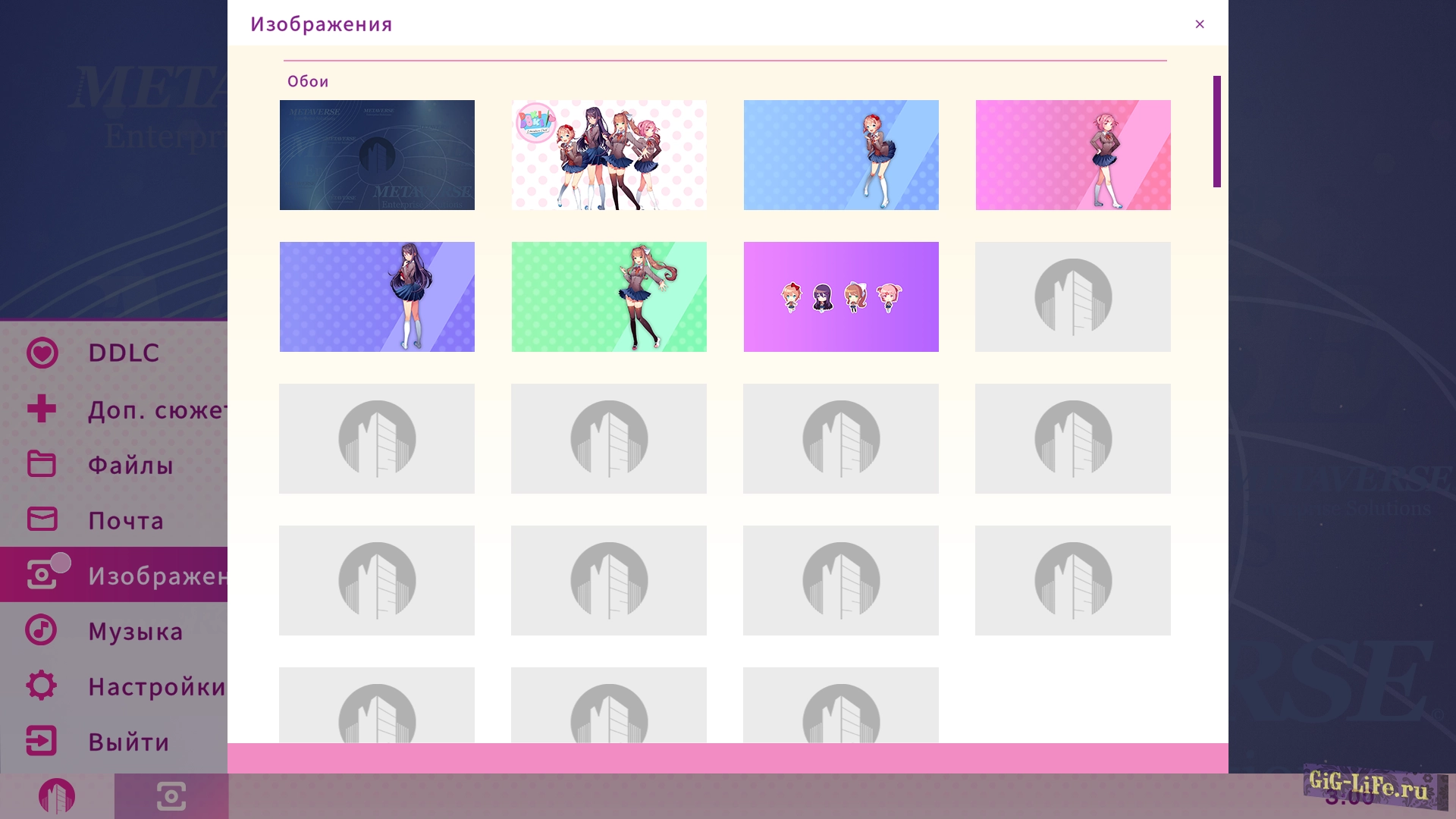Image resolution: width=1456 pixels, height=819 pixels.
Task: Select the dark Metaverse Enterprise wallpaper
Action: (377, 155)
